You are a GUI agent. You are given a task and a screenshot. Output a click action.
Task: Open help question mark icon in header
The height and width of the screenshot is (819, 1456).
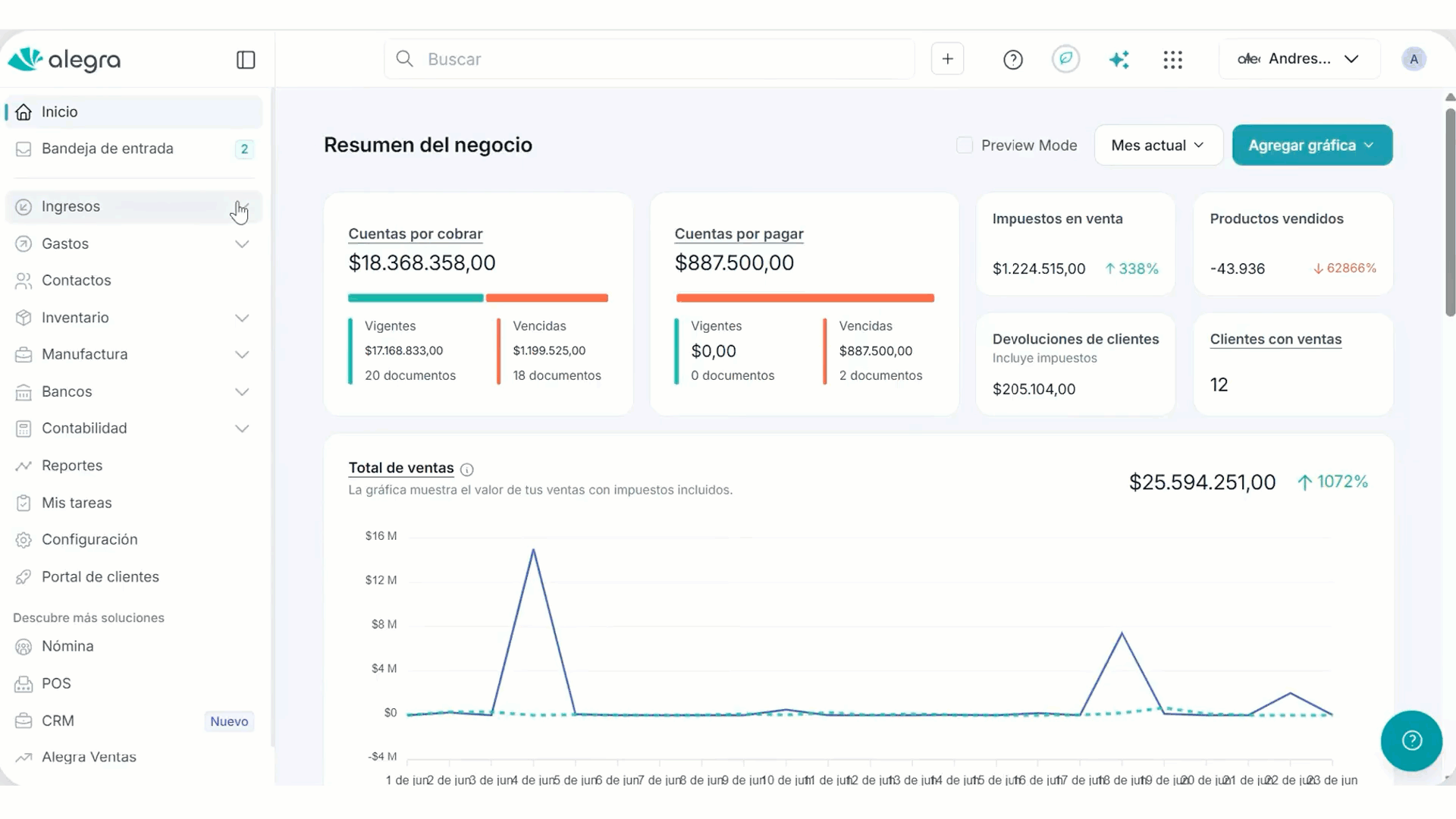click(1013, 60)
